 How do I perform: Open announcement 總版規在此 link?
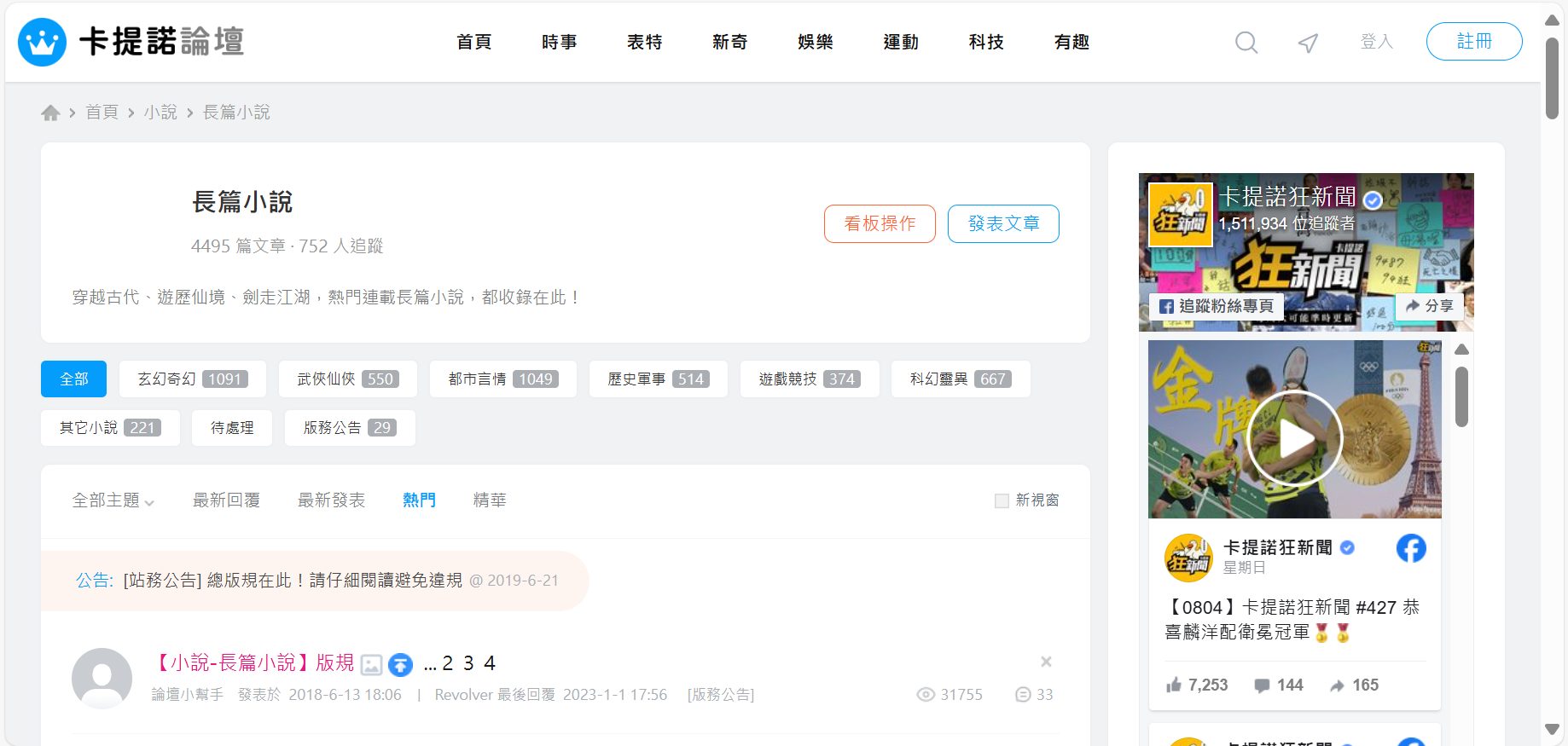[293, 581]
